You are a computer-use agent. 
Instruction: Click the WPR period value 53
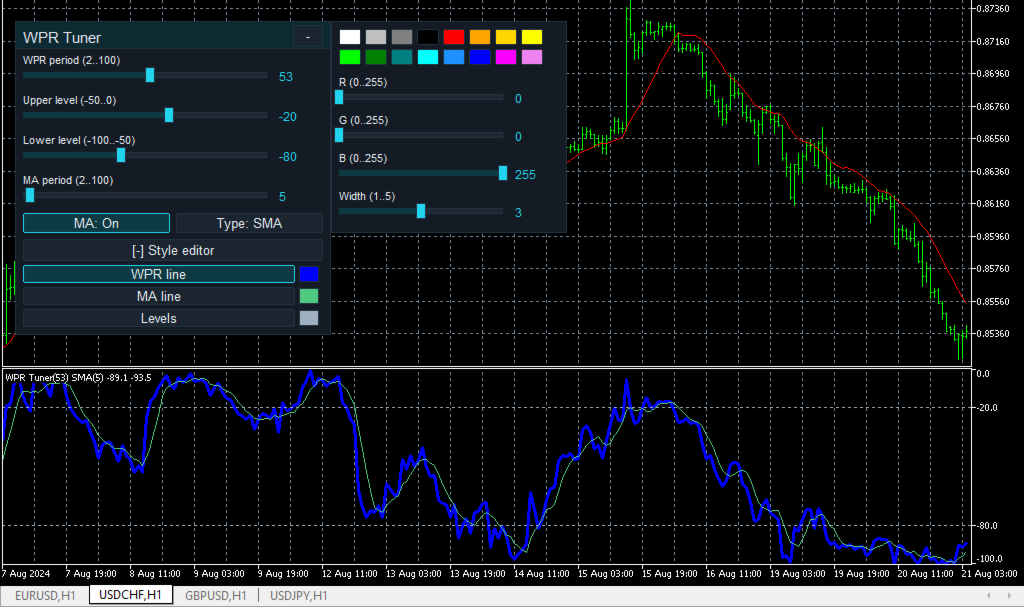(x=286, y=76)
